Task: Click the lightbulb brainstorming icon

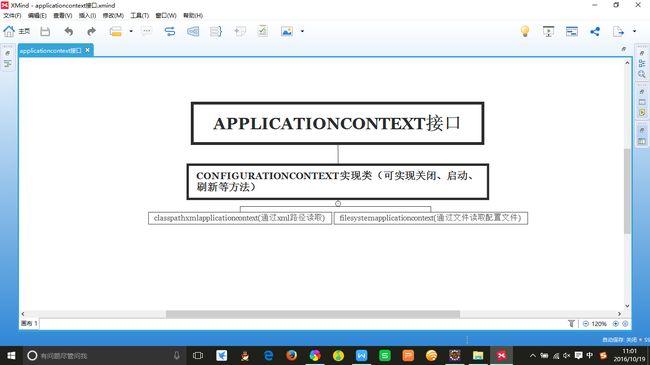Action: click(x=525, y=31)
